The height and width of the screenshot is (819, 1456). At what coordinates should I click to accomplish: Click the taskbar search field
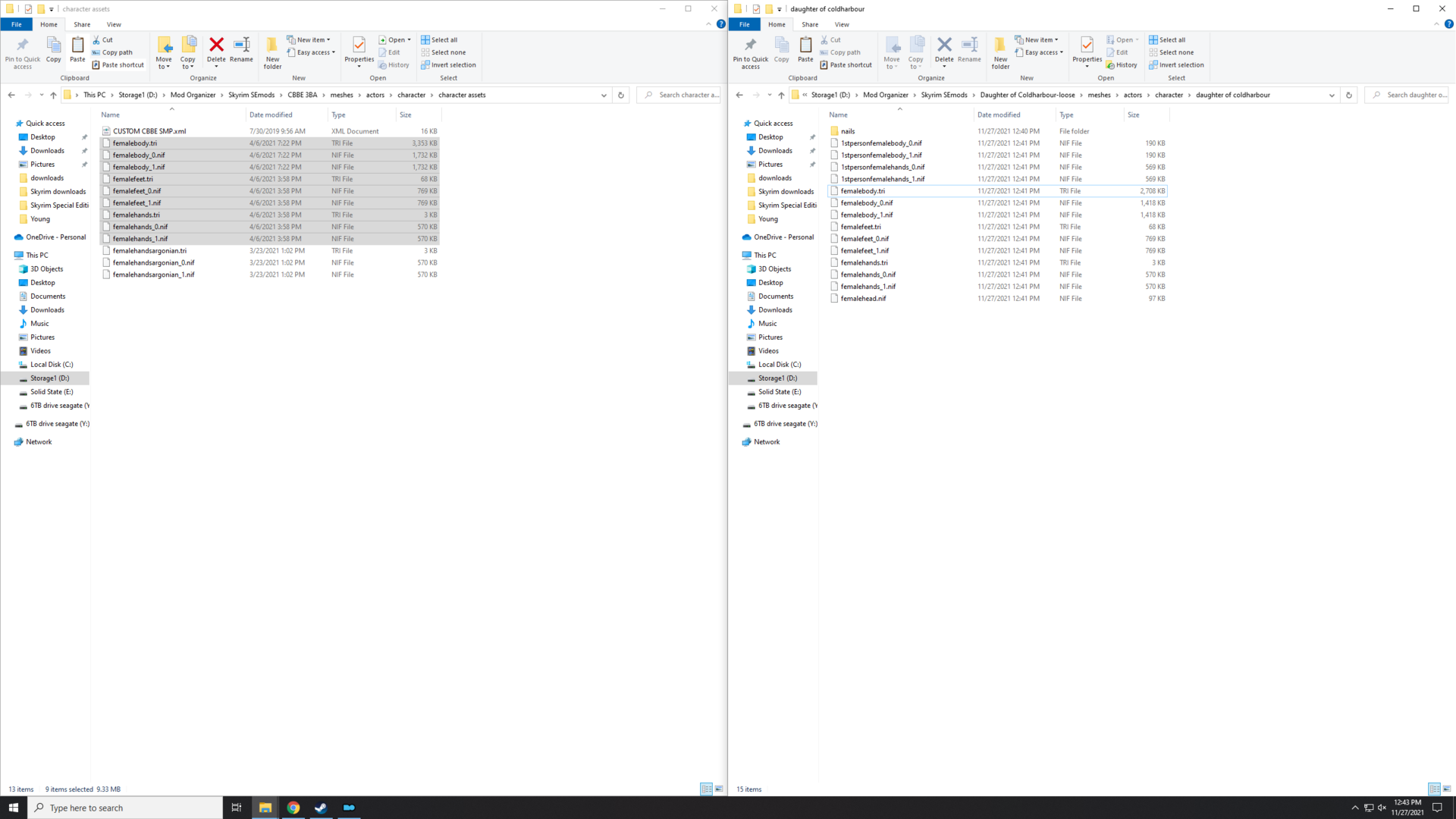pyautogui.click(x=126, y=808)
